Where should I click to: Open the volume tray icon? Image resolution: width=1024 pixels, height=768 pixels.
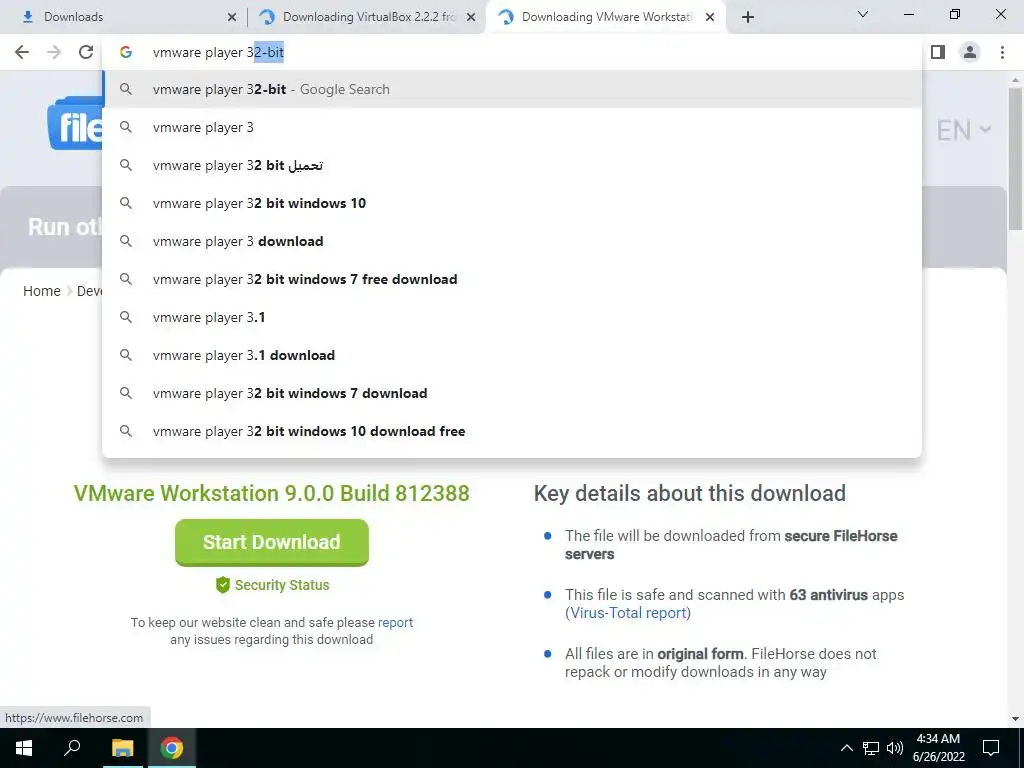pyautogui.click(x=895, y=748)
